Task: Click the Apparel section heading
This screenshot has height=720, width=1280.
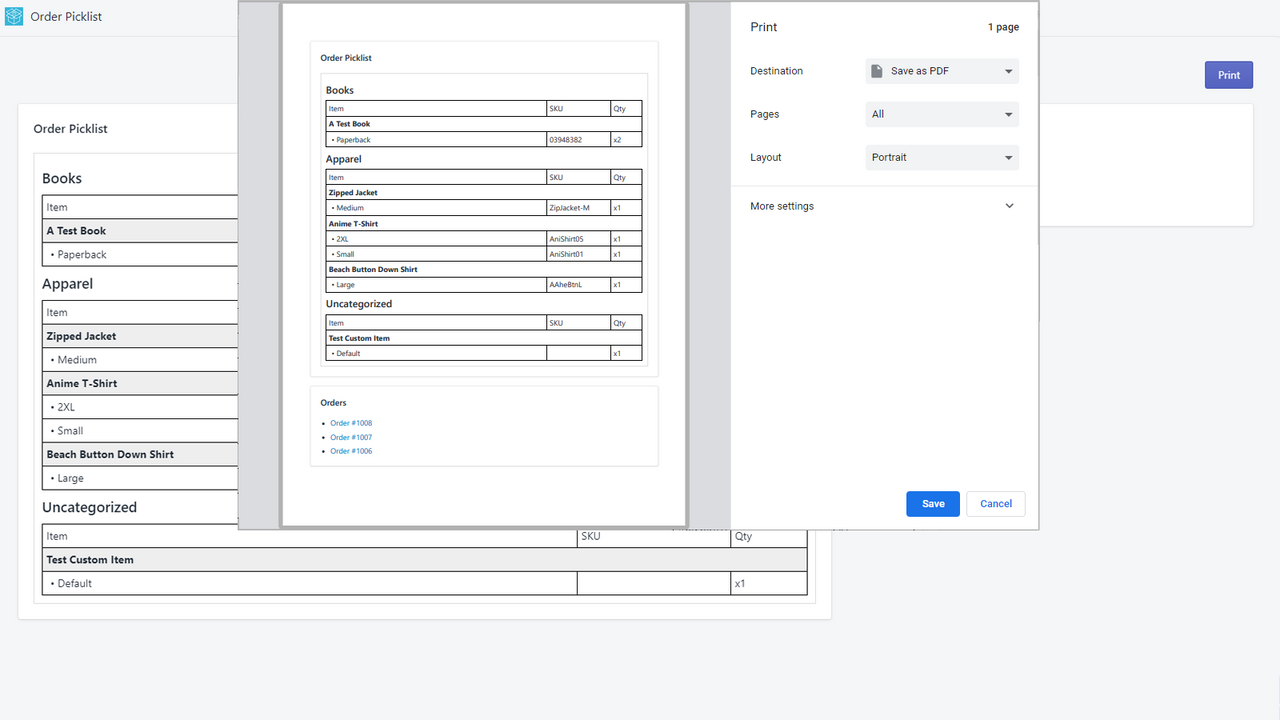Action: point(67,283)
